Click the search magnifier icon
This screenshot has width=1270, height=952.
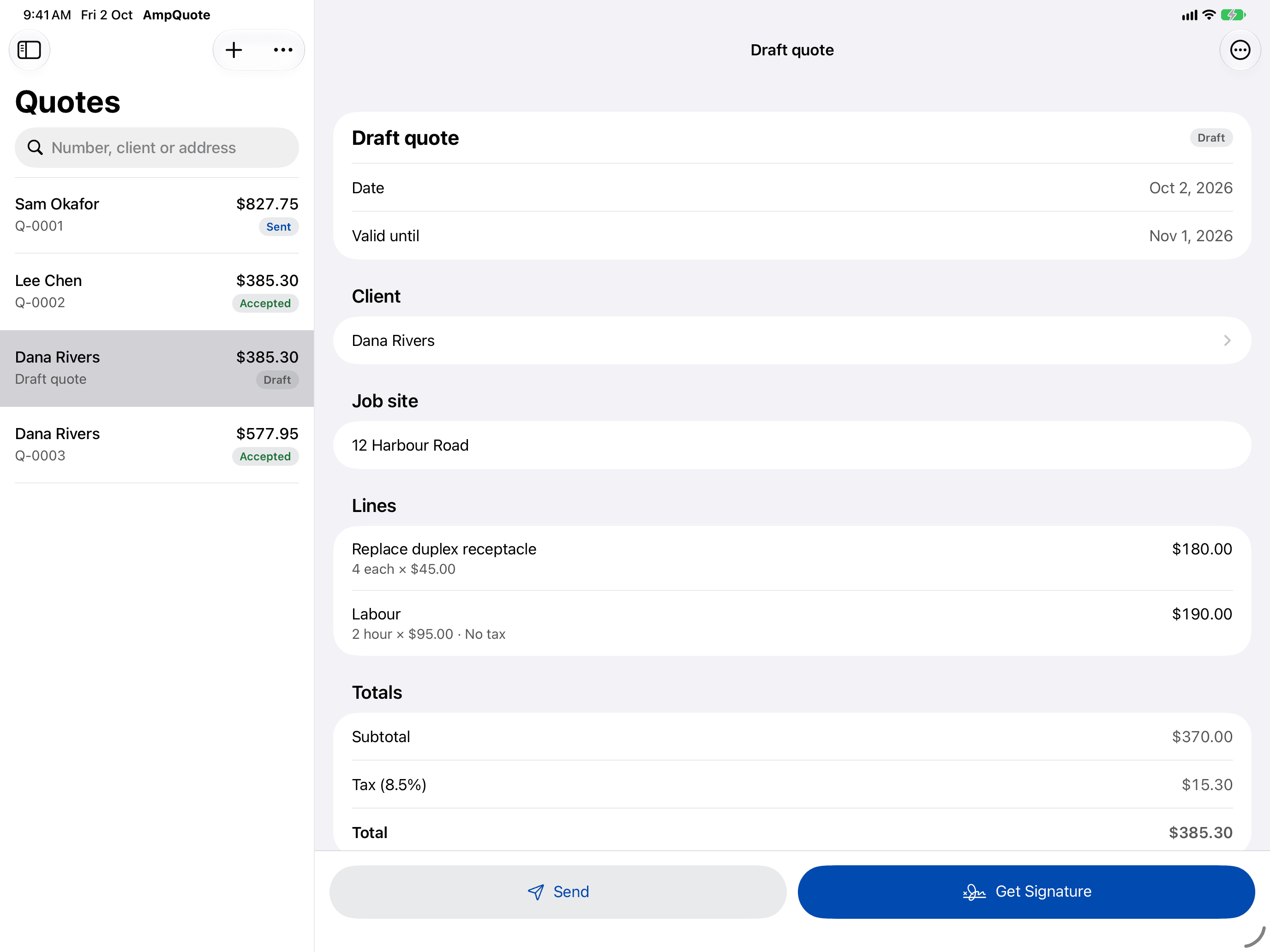pyautogui.click(x=35, y=148)
